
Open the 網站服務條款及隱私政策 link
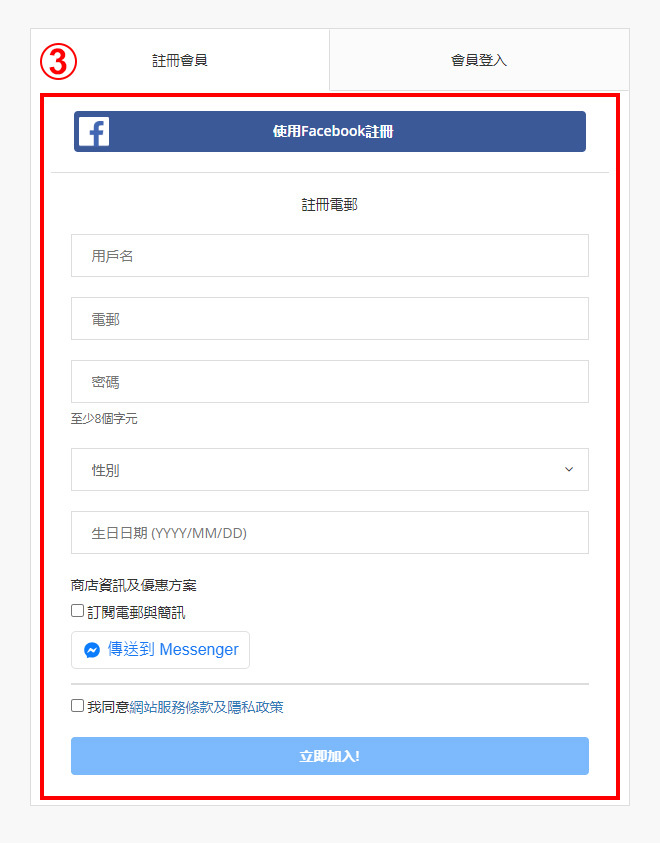(x=206, y=707)
